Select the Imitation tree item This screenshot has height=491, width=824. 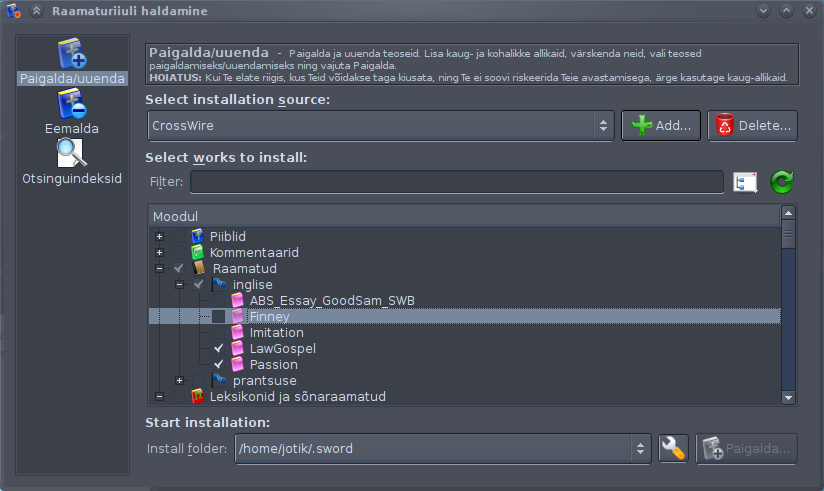[276, 333]
